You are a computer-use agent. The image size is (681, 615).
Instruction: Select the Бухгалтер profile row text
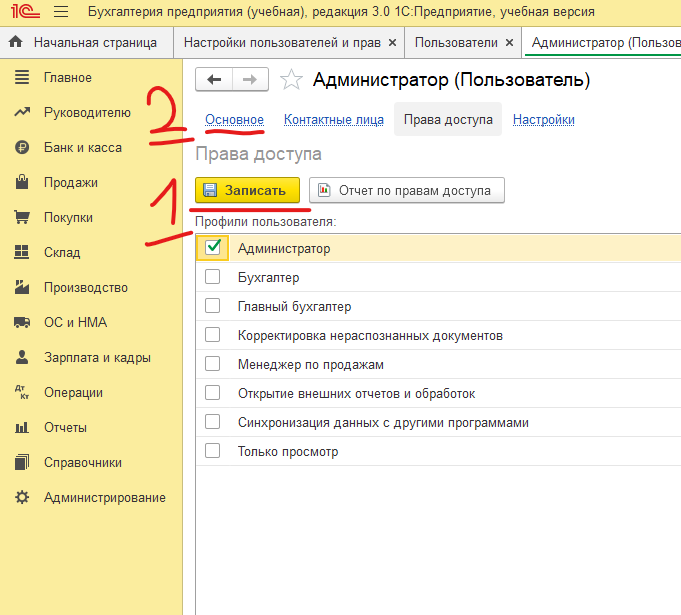pos(268,278)
